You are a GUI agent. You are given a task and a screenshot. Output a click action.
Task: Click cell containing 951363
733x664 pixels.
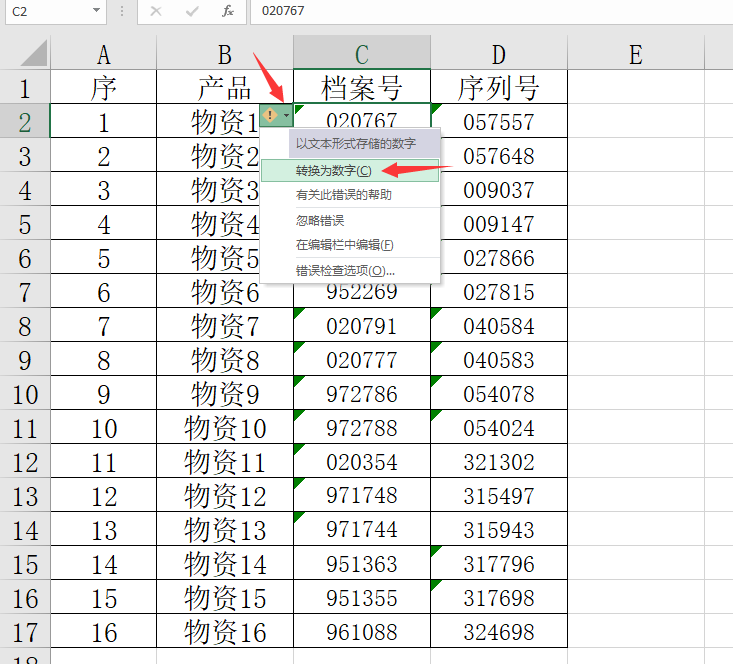click(x=362, y=563)
